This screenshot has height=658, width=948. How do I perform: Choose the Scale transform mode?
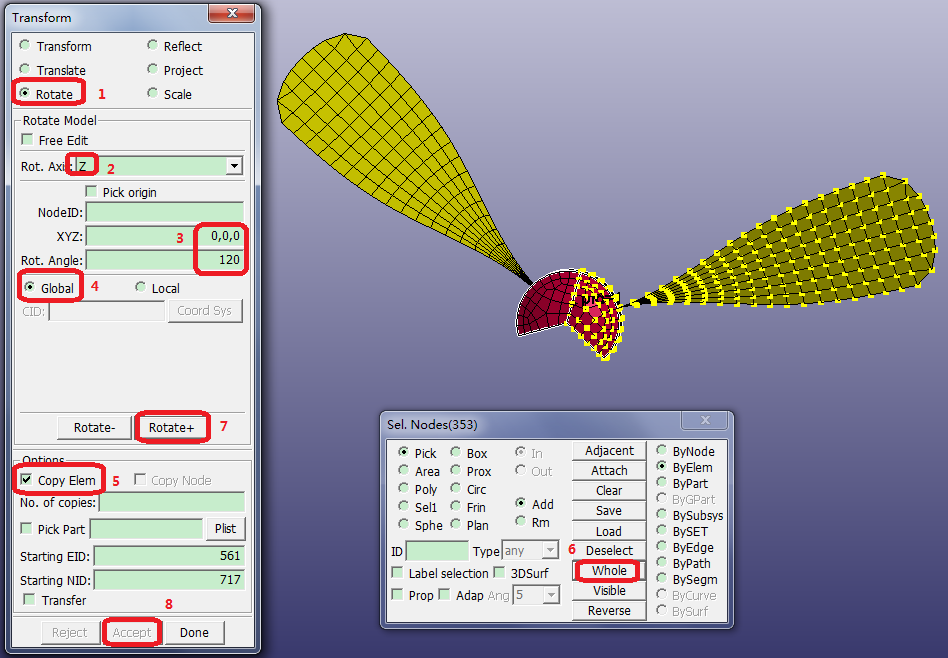[x=153, y=93]
